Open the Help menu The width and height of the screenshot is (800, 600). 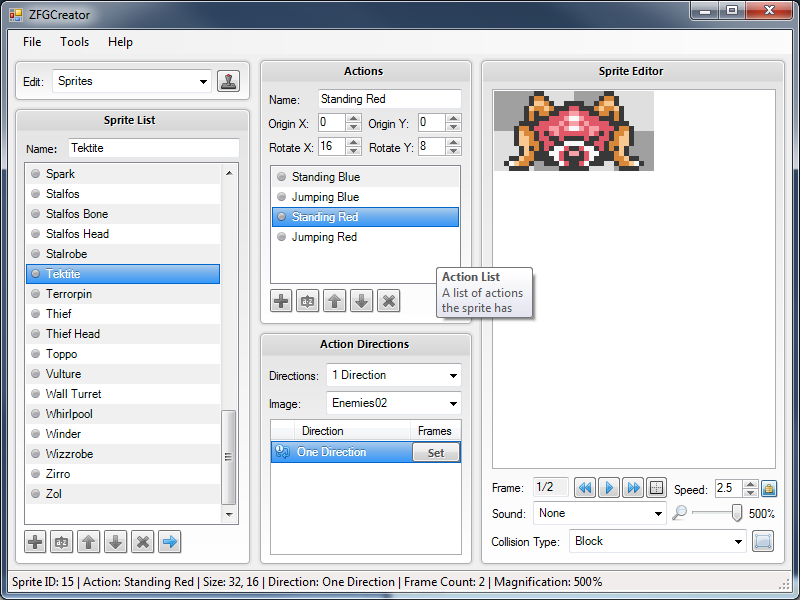coord(120,42)
